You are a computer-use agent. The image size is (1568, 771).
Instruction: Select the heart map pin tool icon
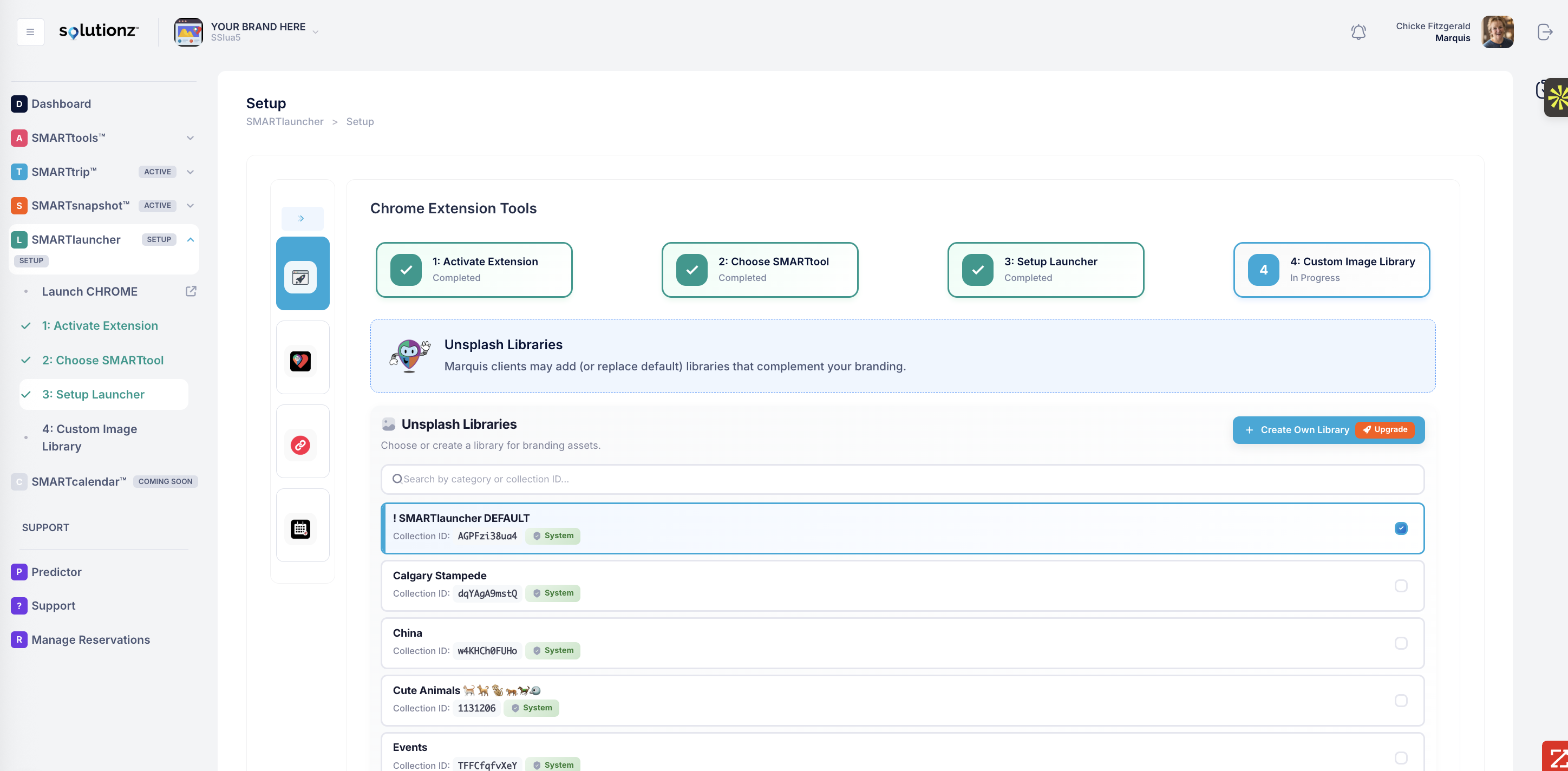(300, 361)
